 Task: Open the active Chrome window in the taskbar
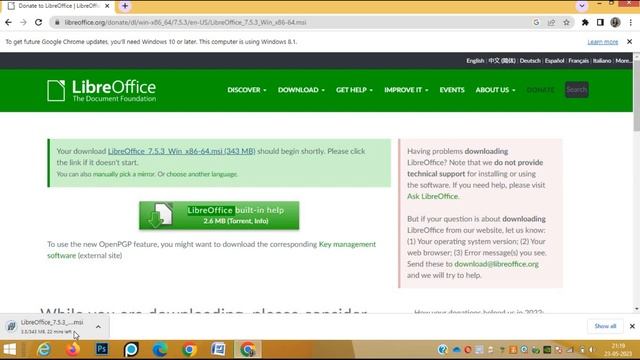(x=247, y=349)
